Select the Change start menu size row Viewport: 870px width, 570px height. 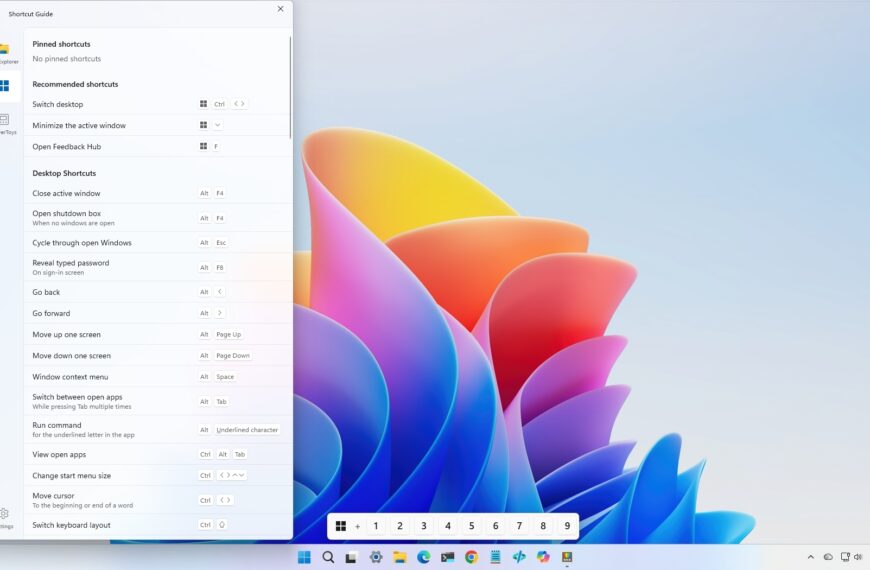[x=158, y=475]
